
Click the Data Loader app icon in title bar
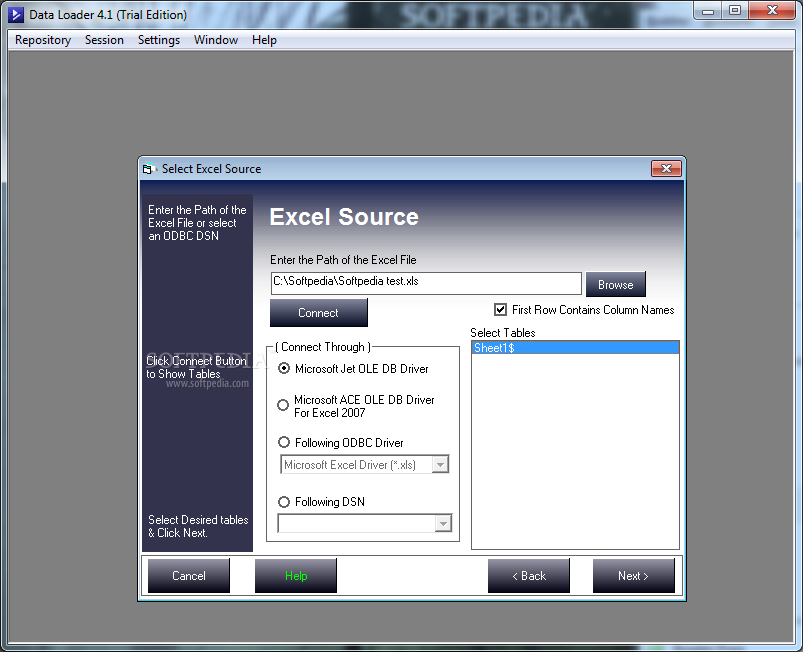(x=15, y=15)
